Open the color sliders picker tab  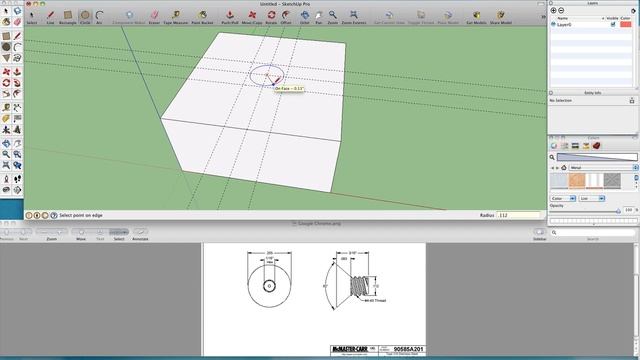click(x=564, y=146)
